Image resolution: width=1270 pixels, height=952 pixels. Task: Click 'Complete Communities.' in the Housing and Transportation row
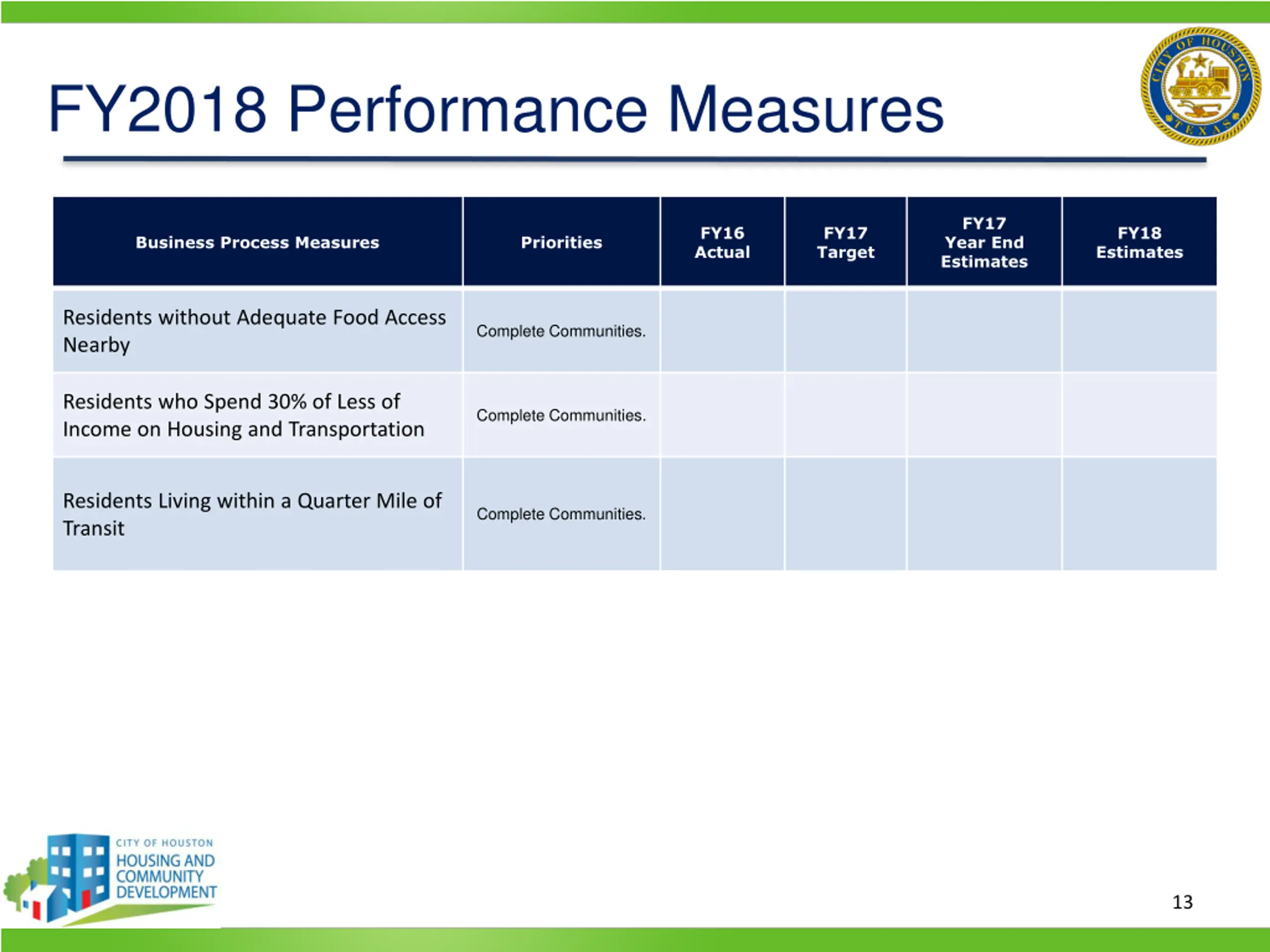[561, 415]
